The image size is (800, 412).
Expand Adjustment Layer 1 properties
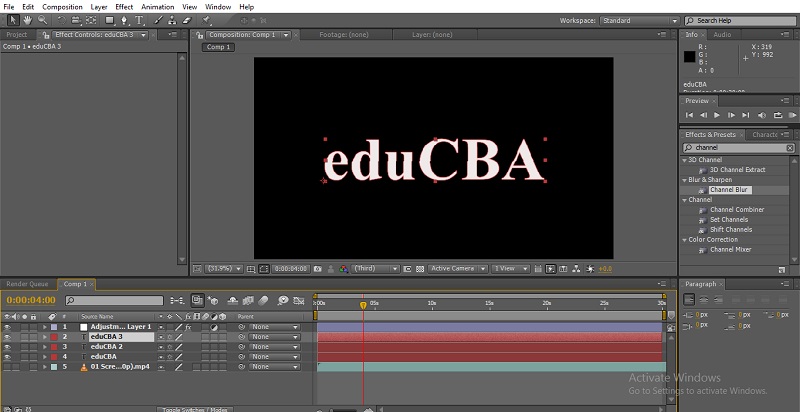tap(45, 327)
